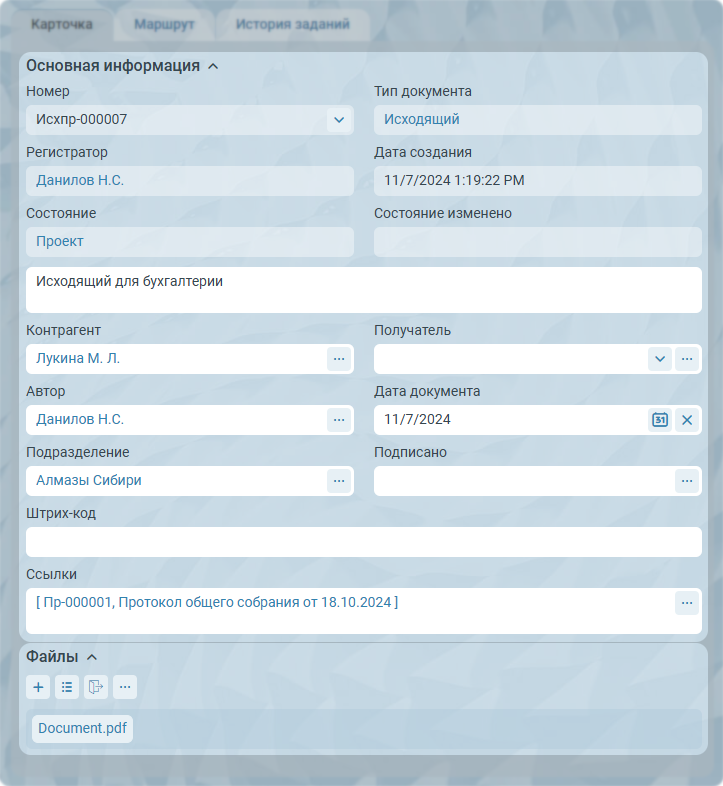Screen dimensions: 723x786
Task: Open the Document.pdf file
Action: tap(82, 728)
